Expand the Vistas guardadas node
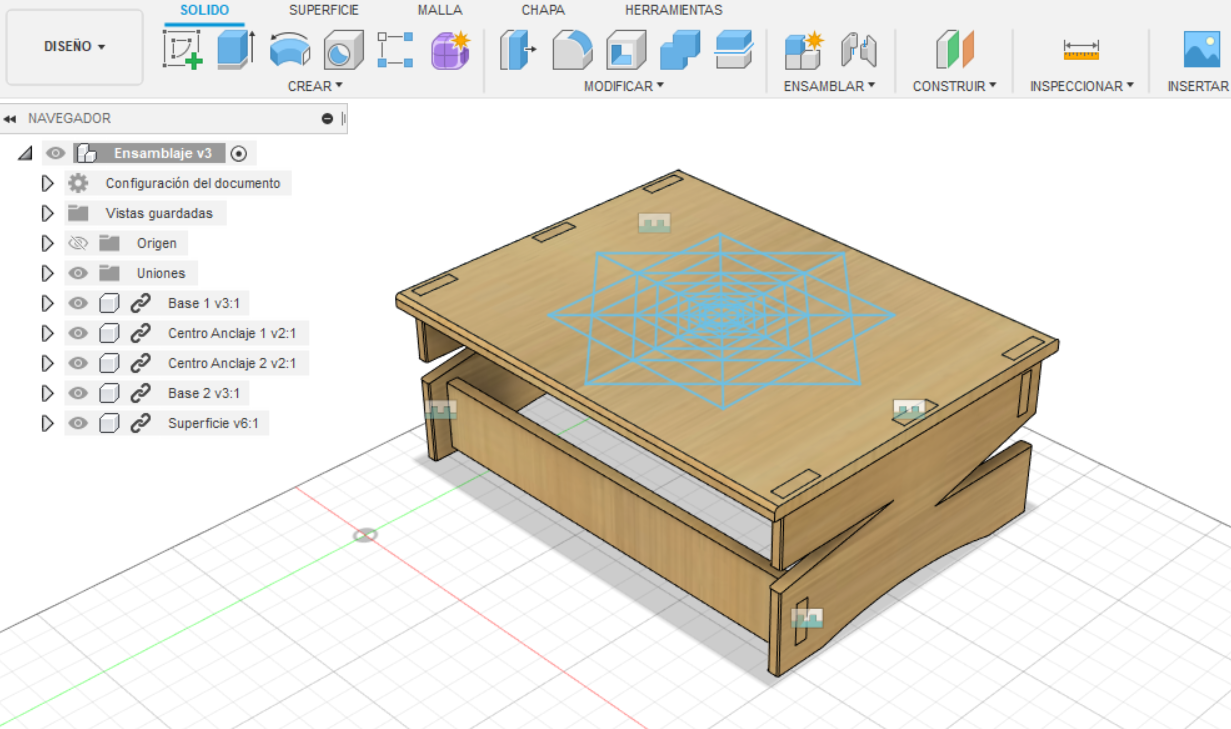The image size is (1231, 729). click(x=47, y=213)
